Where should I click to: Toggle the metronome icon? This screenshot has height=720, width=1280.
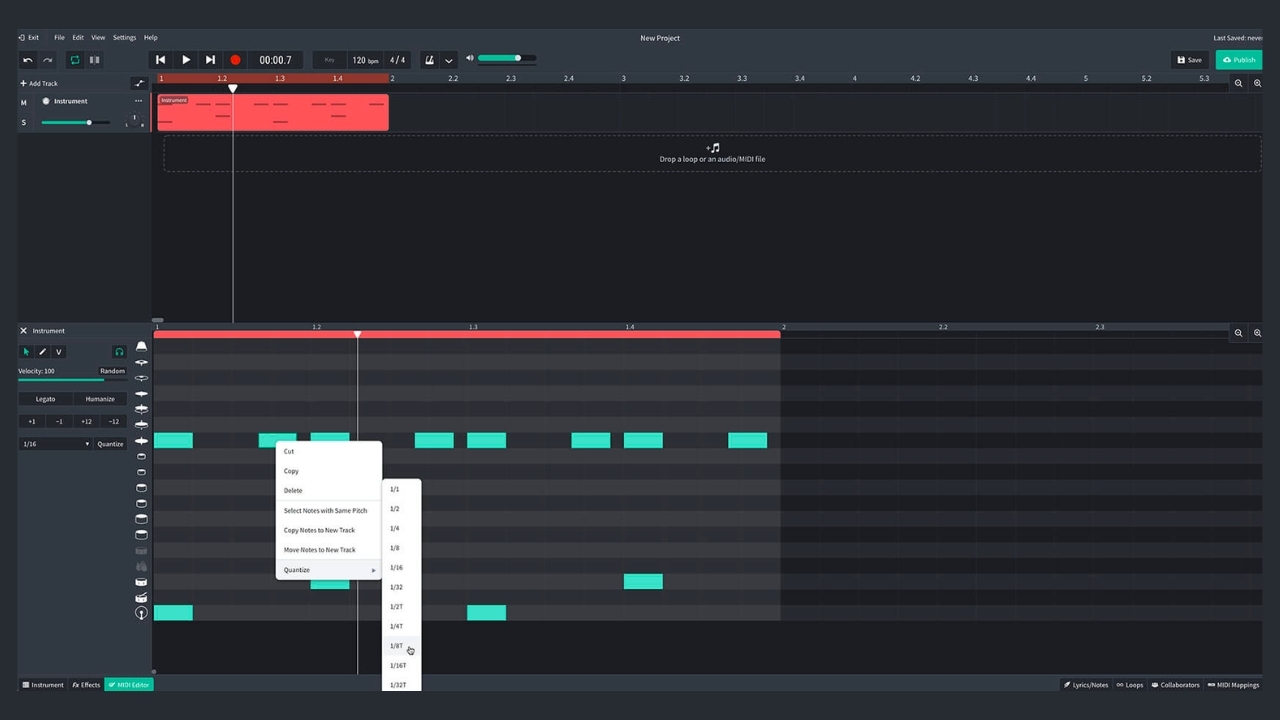pyautogui.click(x=430, y=60)
